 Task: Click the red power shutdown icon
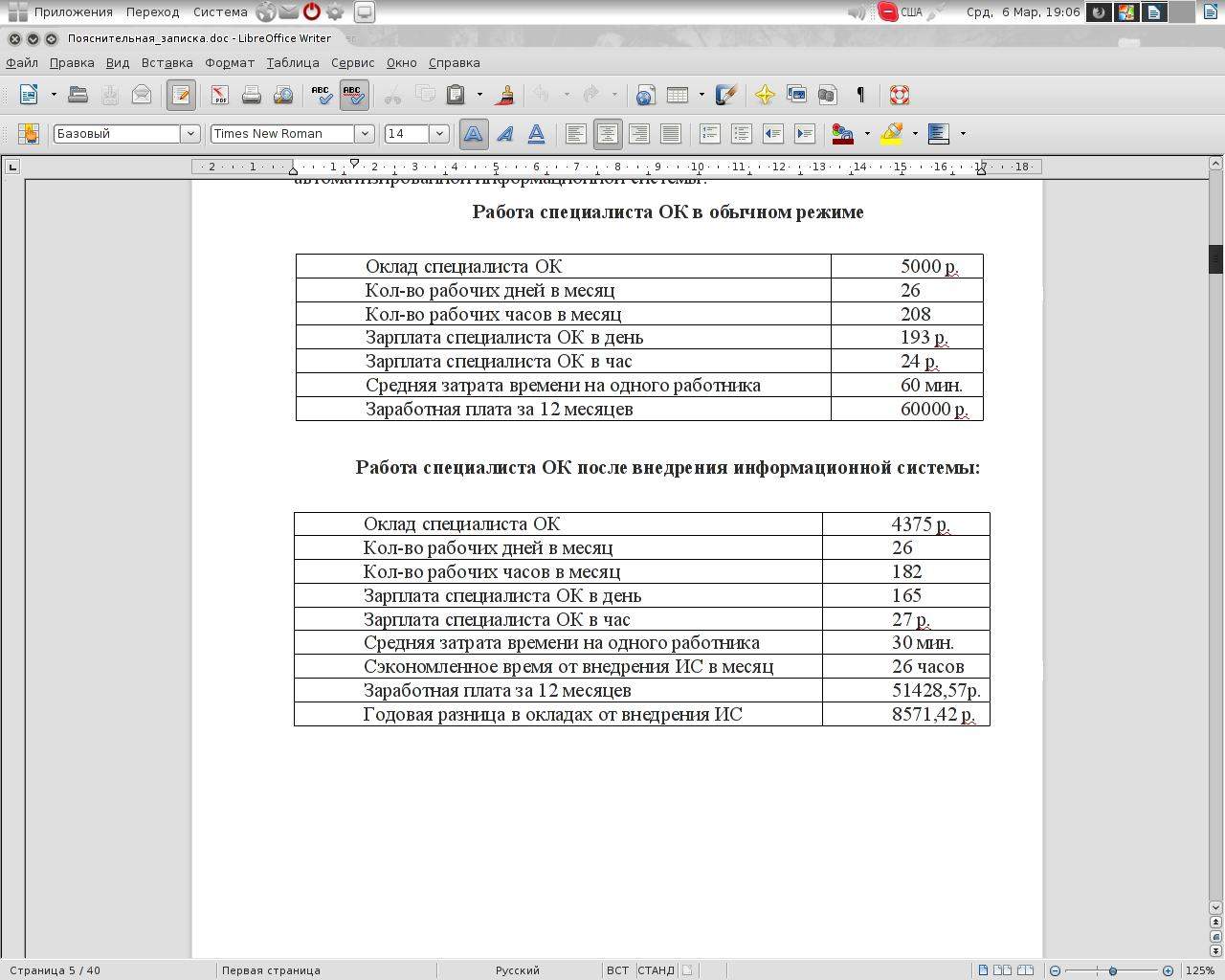[312, 12]
